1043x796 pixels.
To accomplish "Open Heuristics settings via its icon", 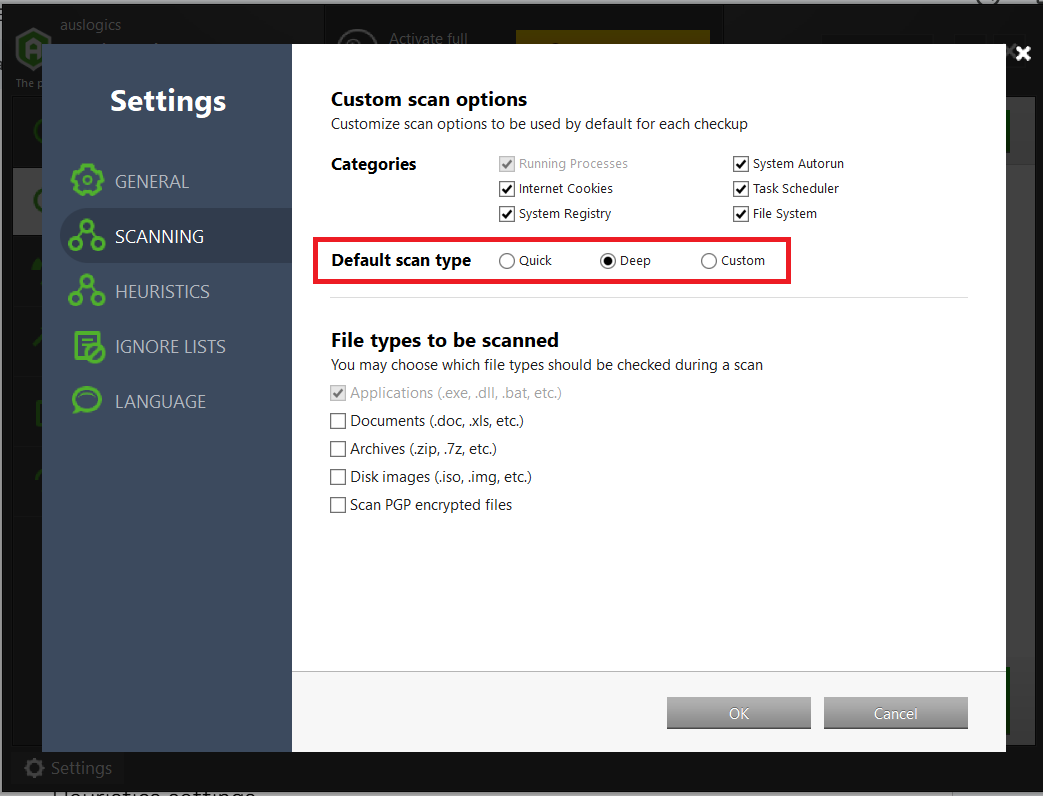I will click(87, 290).
